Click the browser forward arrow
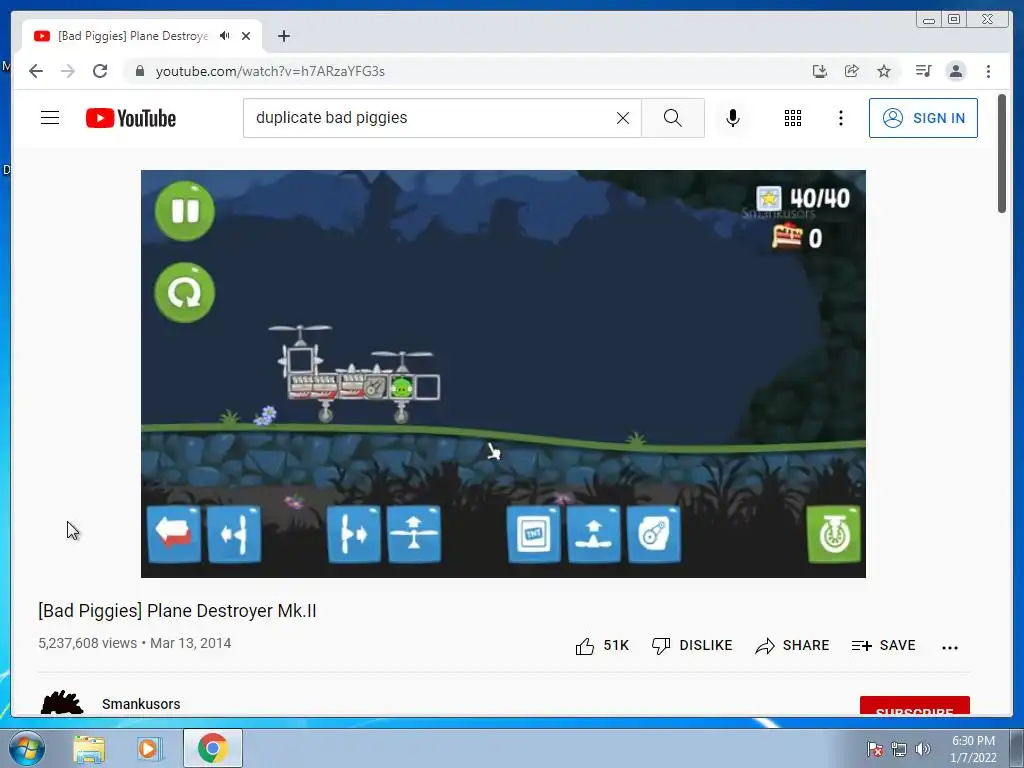This screenshot has height=768, width=1024. pyautogui.click(x=68, y=71)
